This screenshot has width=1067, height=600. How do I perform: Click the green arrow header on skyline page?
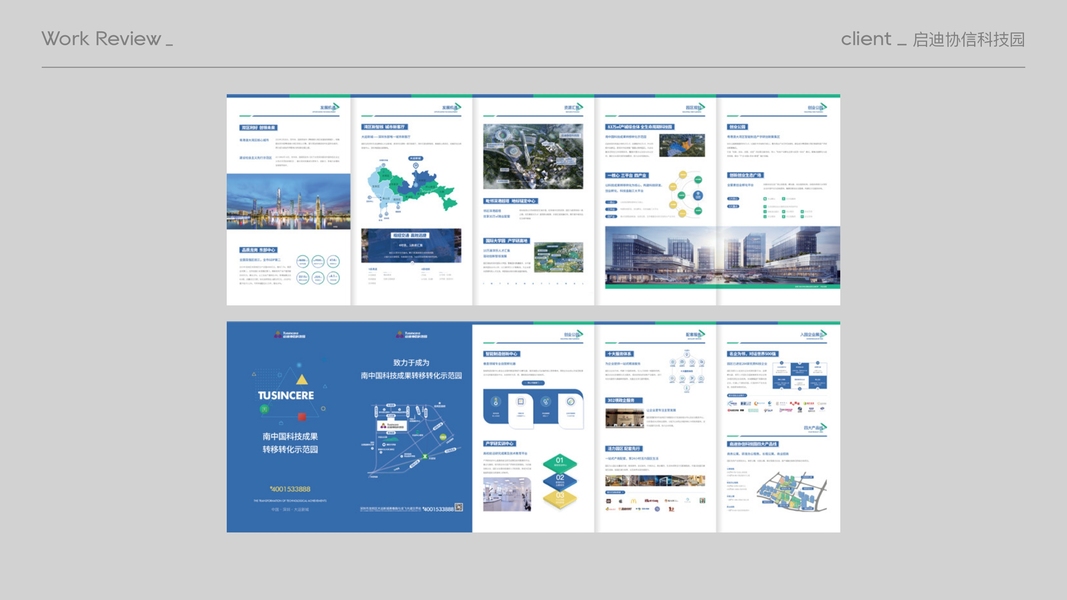(329, 107)
